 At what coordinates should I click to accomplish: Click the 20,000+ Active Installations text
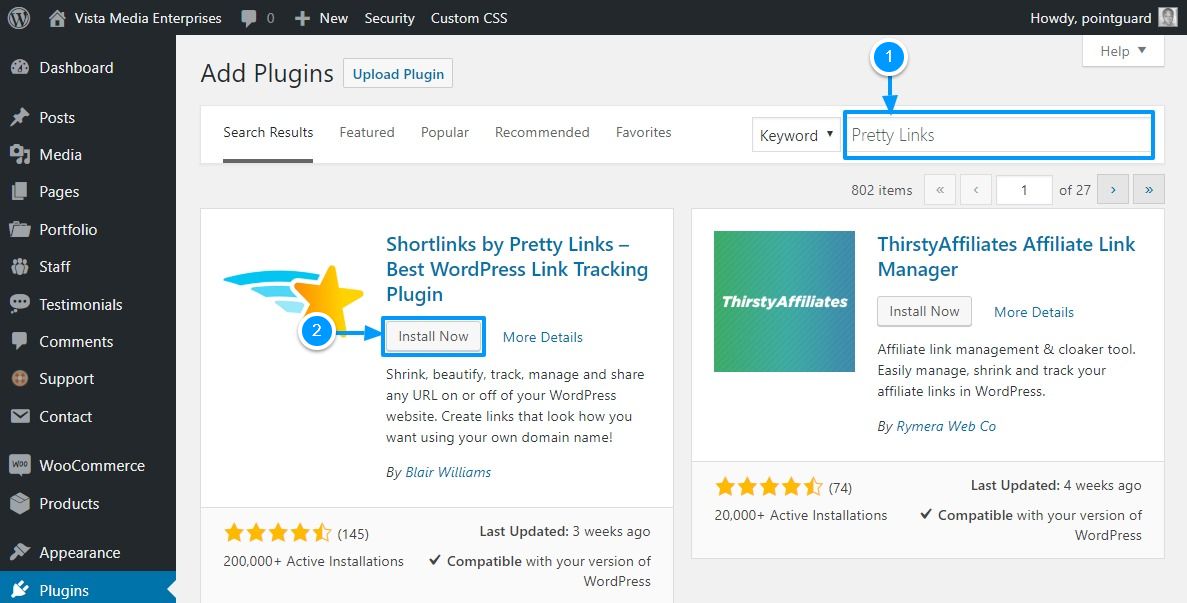801,515
